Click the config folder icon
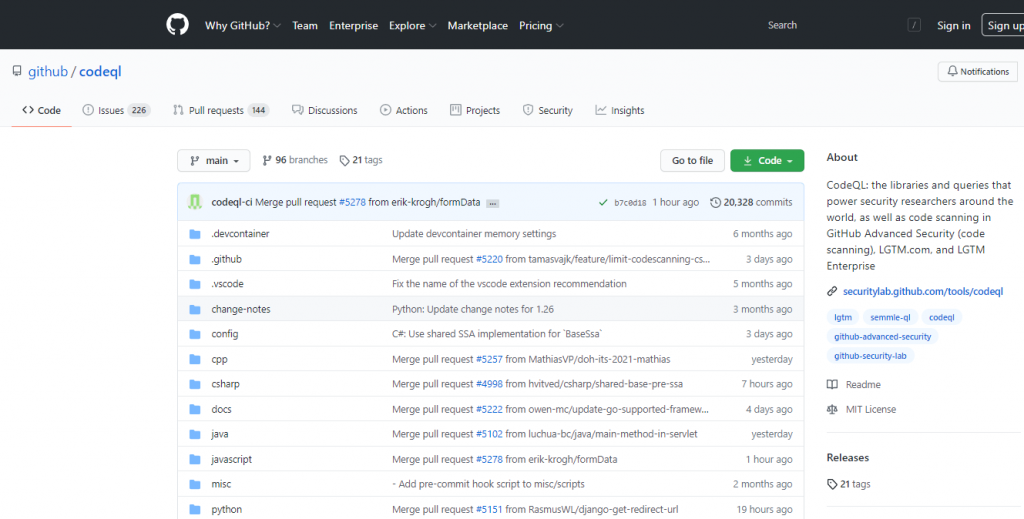The width and height of the screenshot is (1024, 519). tap(195, 334)
